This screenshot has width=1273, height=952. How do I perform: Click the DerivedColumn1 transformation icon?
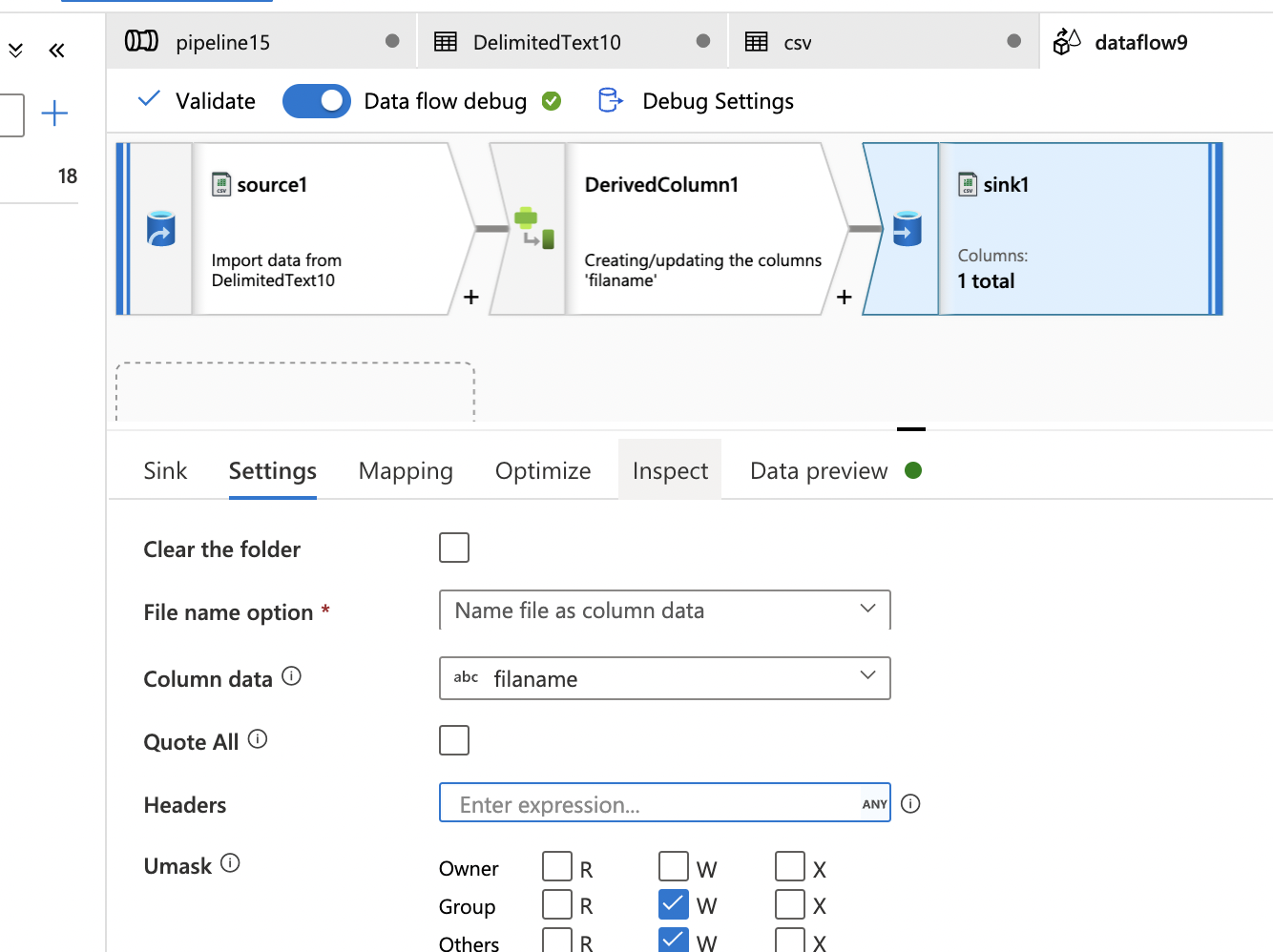pos(533,229)
